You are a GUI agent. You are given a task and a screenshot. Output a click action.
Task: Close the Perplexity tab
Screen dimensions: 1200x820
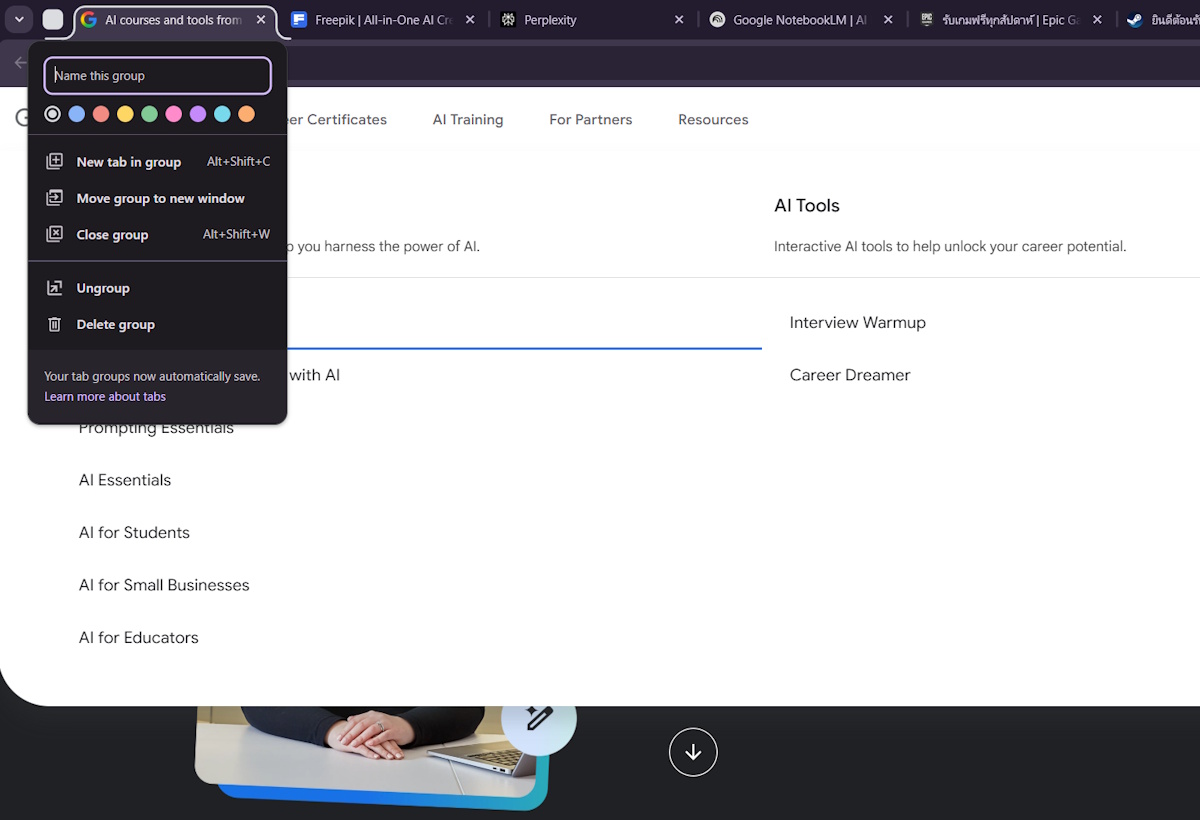pyautogui.click(x=679, y=20)
